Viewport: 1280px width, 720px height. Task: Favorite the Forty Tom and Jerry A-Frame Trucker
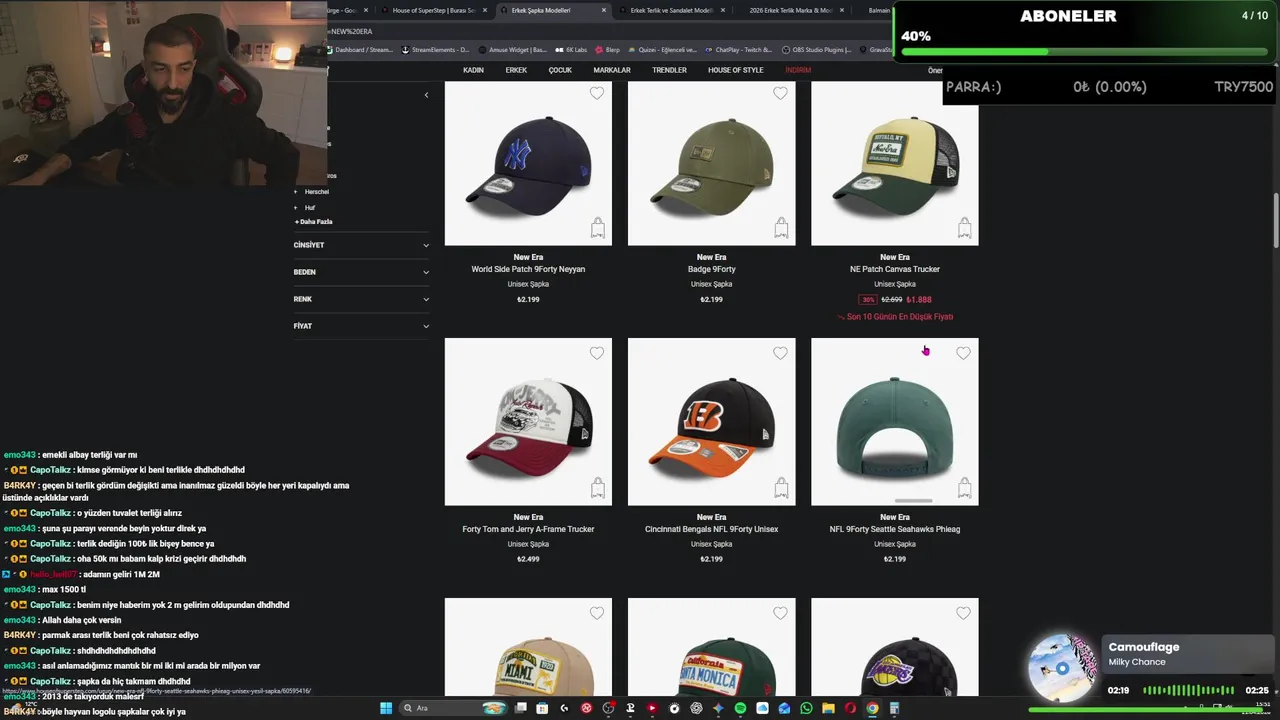coord(597,353)
